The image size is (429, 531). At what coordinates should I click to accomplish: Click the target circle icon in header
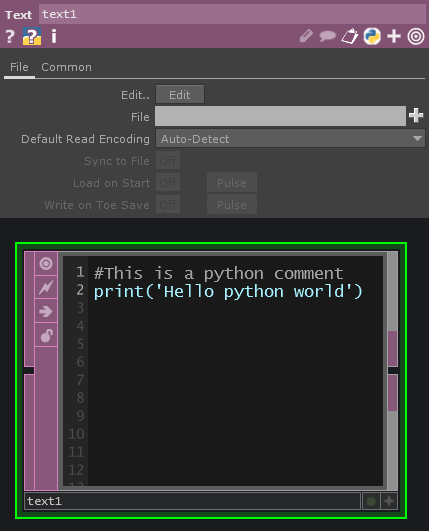416,36
